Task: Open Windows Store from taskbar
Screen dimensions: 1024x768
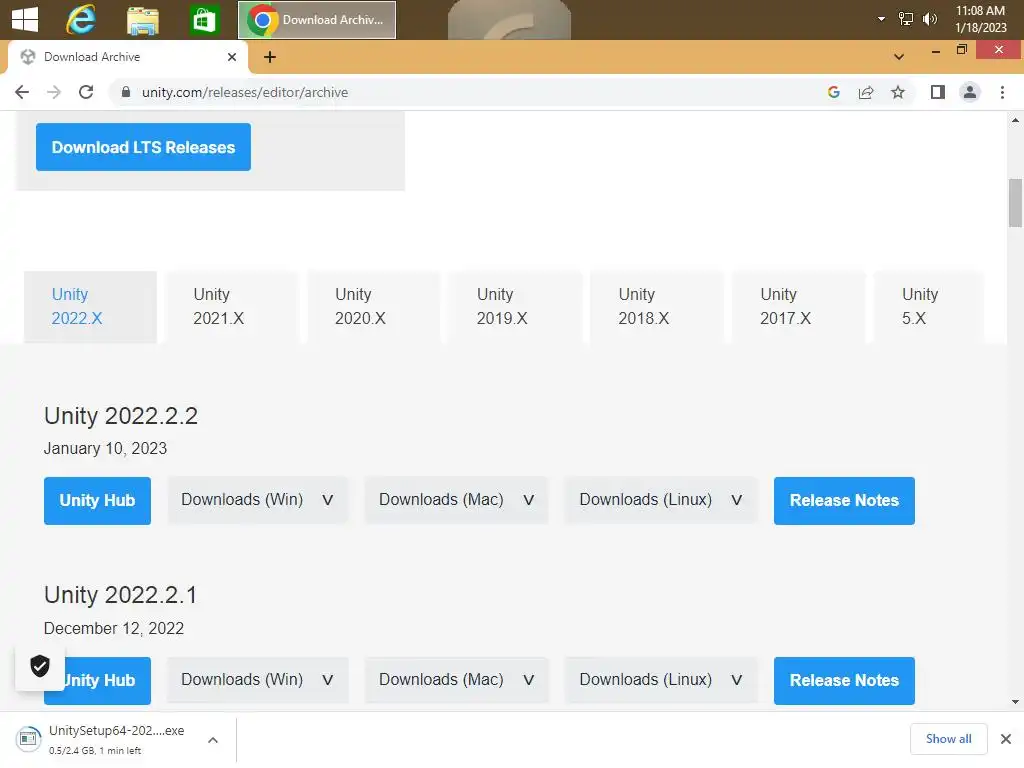Action: [204, 20]
